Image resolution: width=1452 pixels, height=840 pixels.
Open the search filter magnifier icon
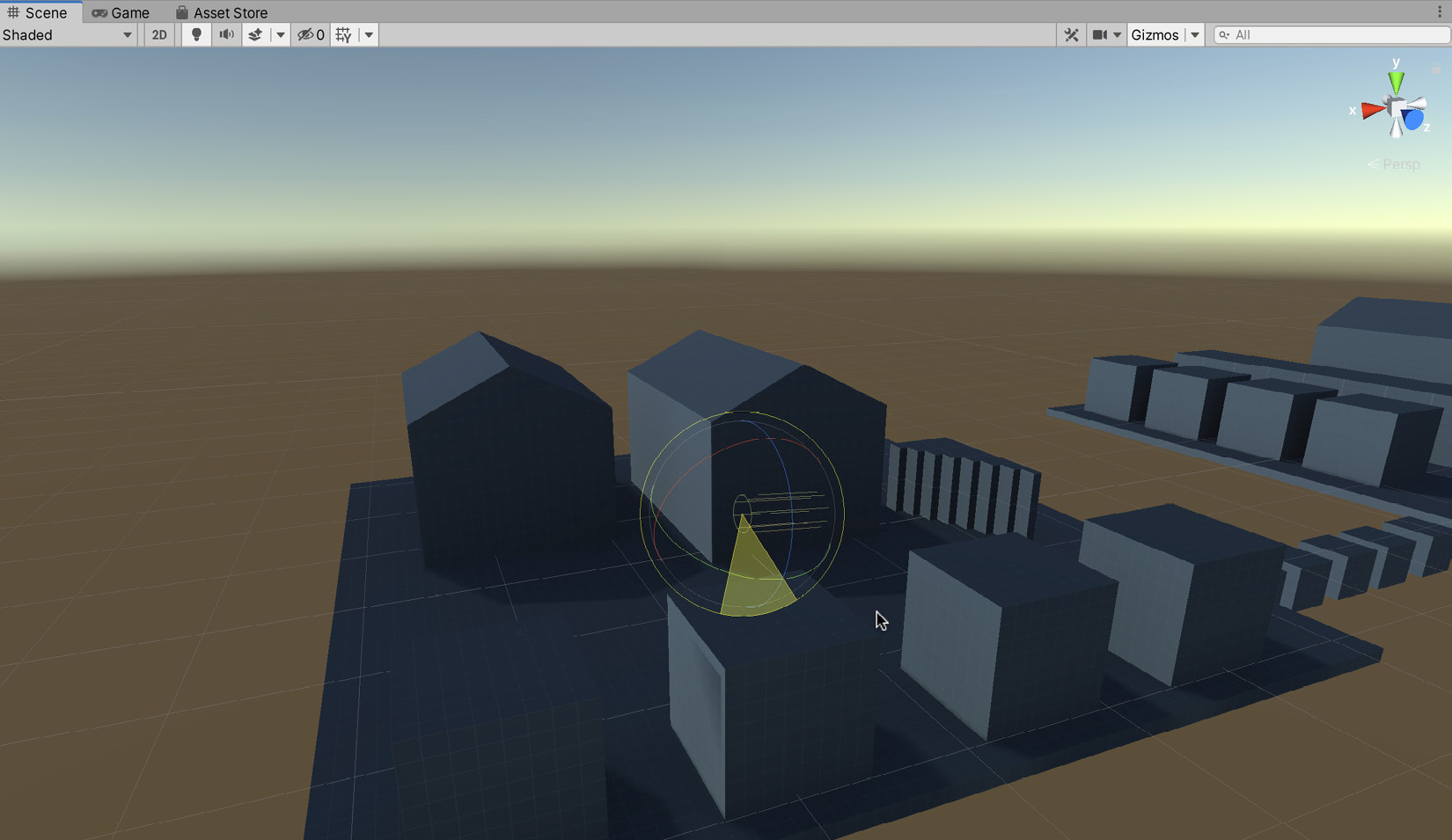[1224, 35]
